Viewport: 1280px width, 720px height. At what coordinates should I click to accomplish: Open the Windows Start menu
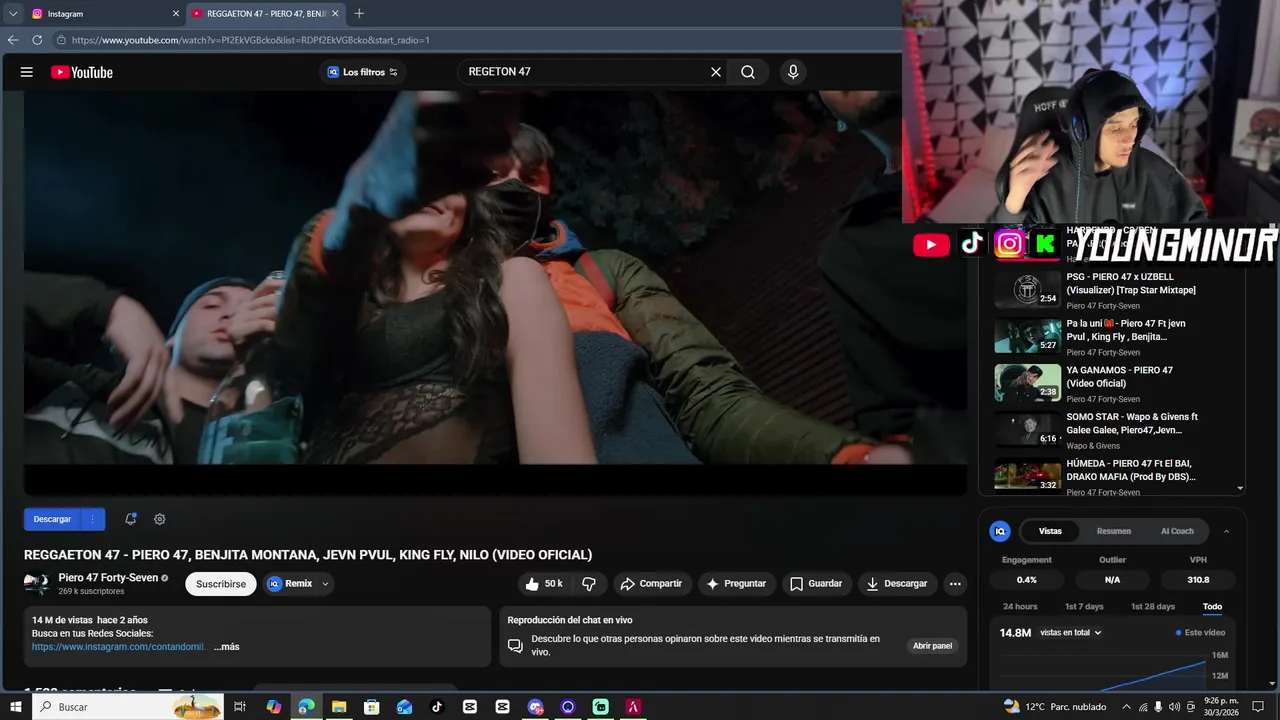coord(15,707)
